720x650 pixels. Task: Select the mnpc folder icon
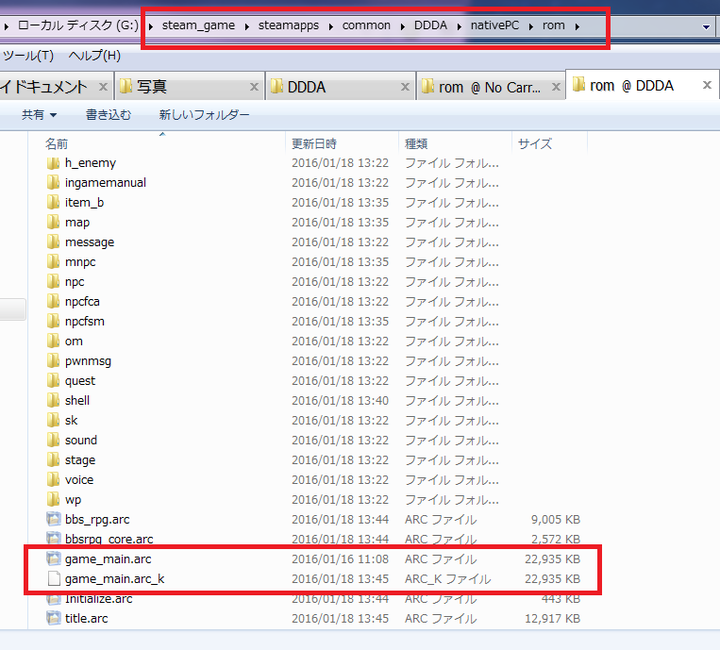point(53,262)
